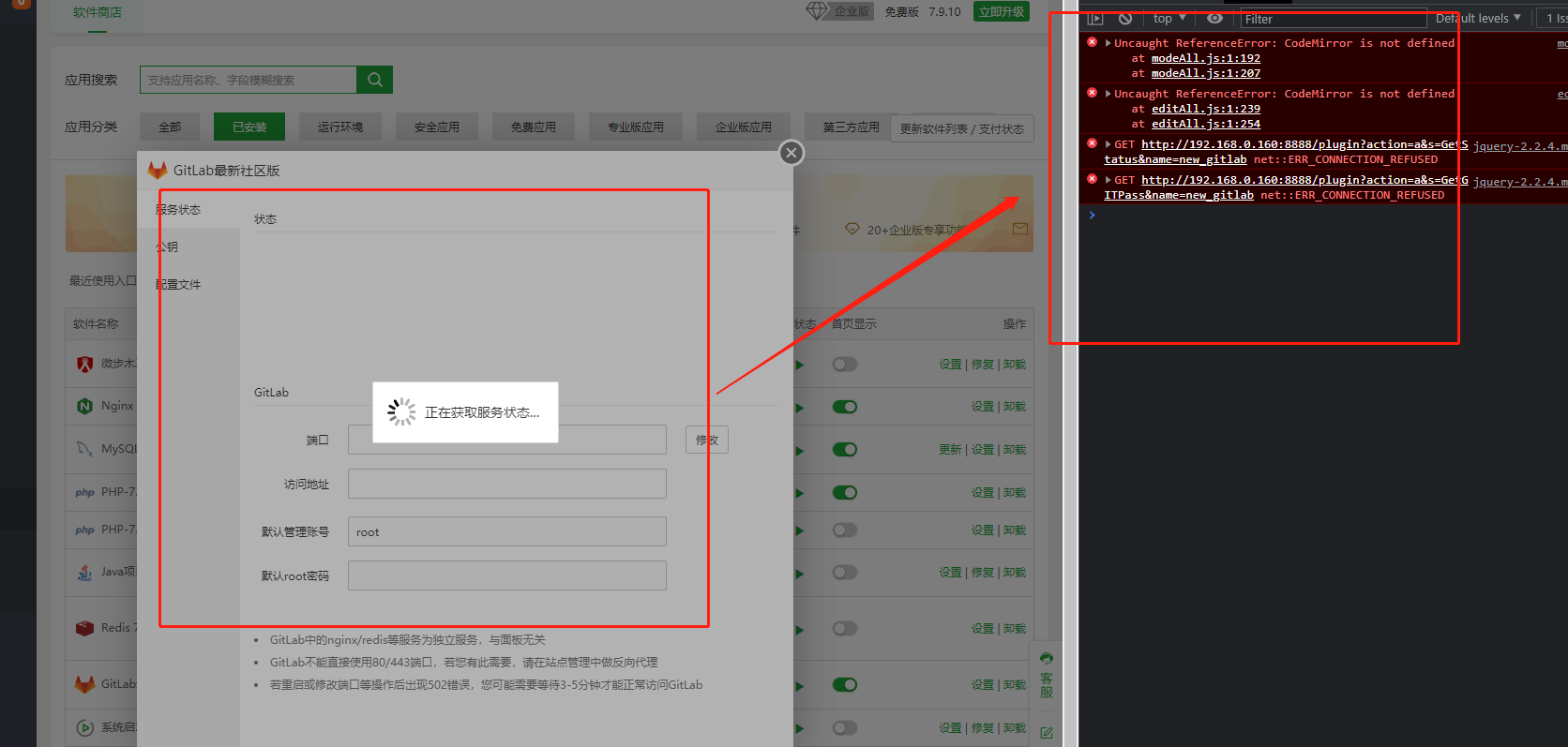Click the green search magnifier button
Screen dimensions: 1568x747
(374, 80)
